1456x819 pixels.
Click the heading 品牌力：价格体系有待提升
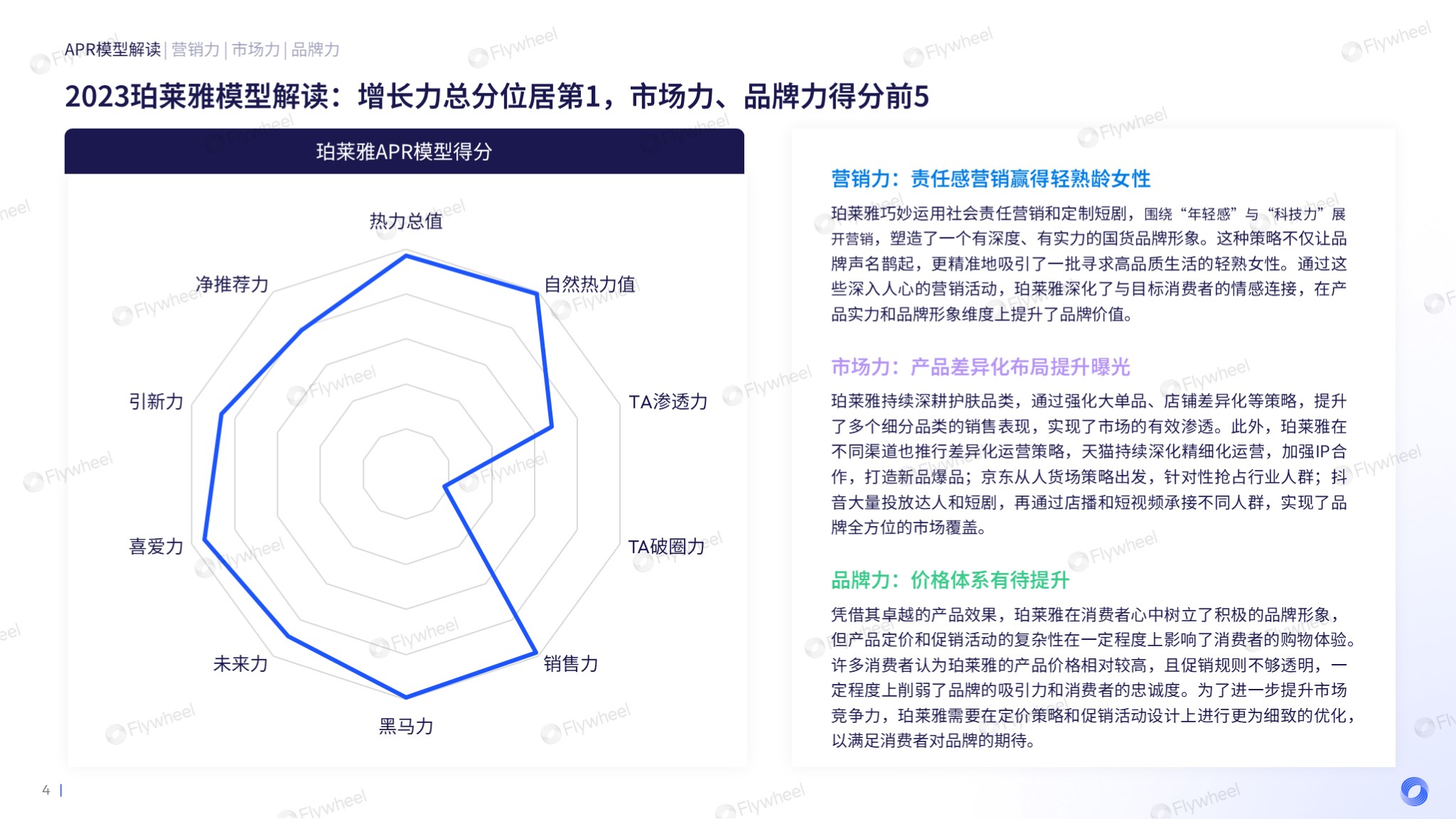[x=951, y=580]
